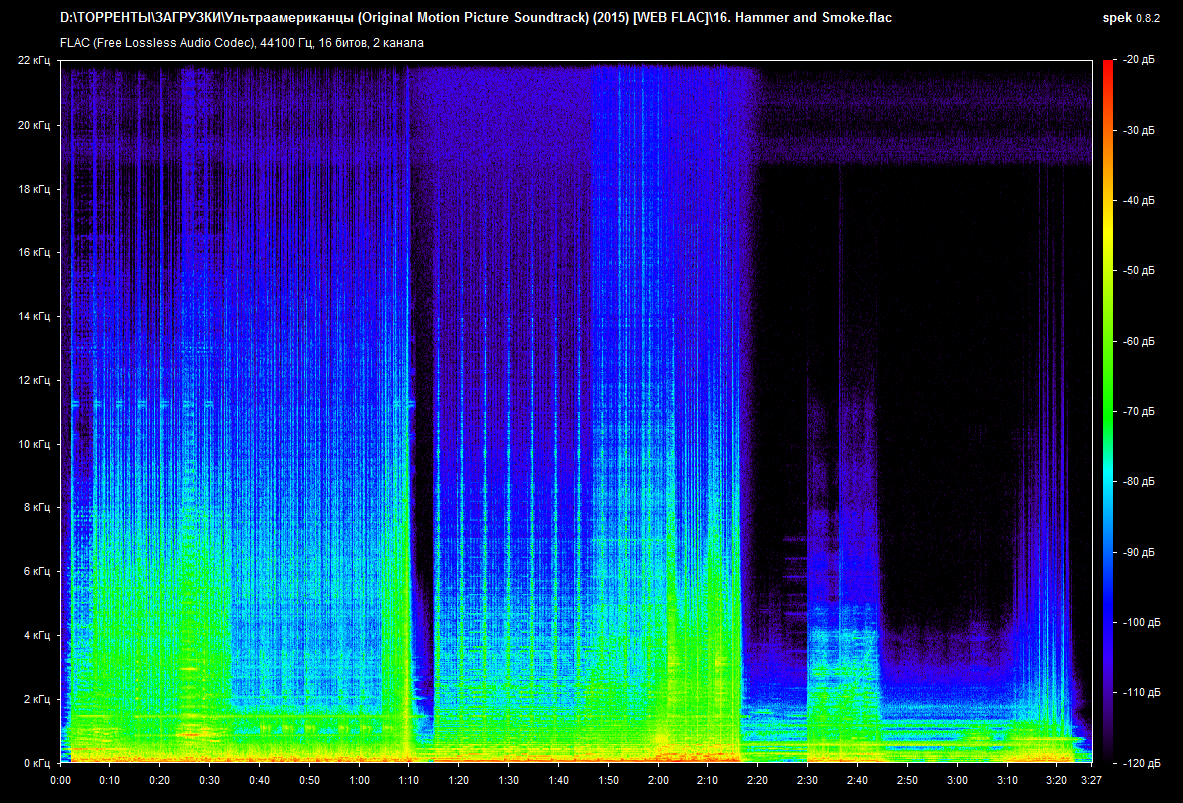Click the '2:00' time axis label
1183x803 pixels.
pos(658,780)
